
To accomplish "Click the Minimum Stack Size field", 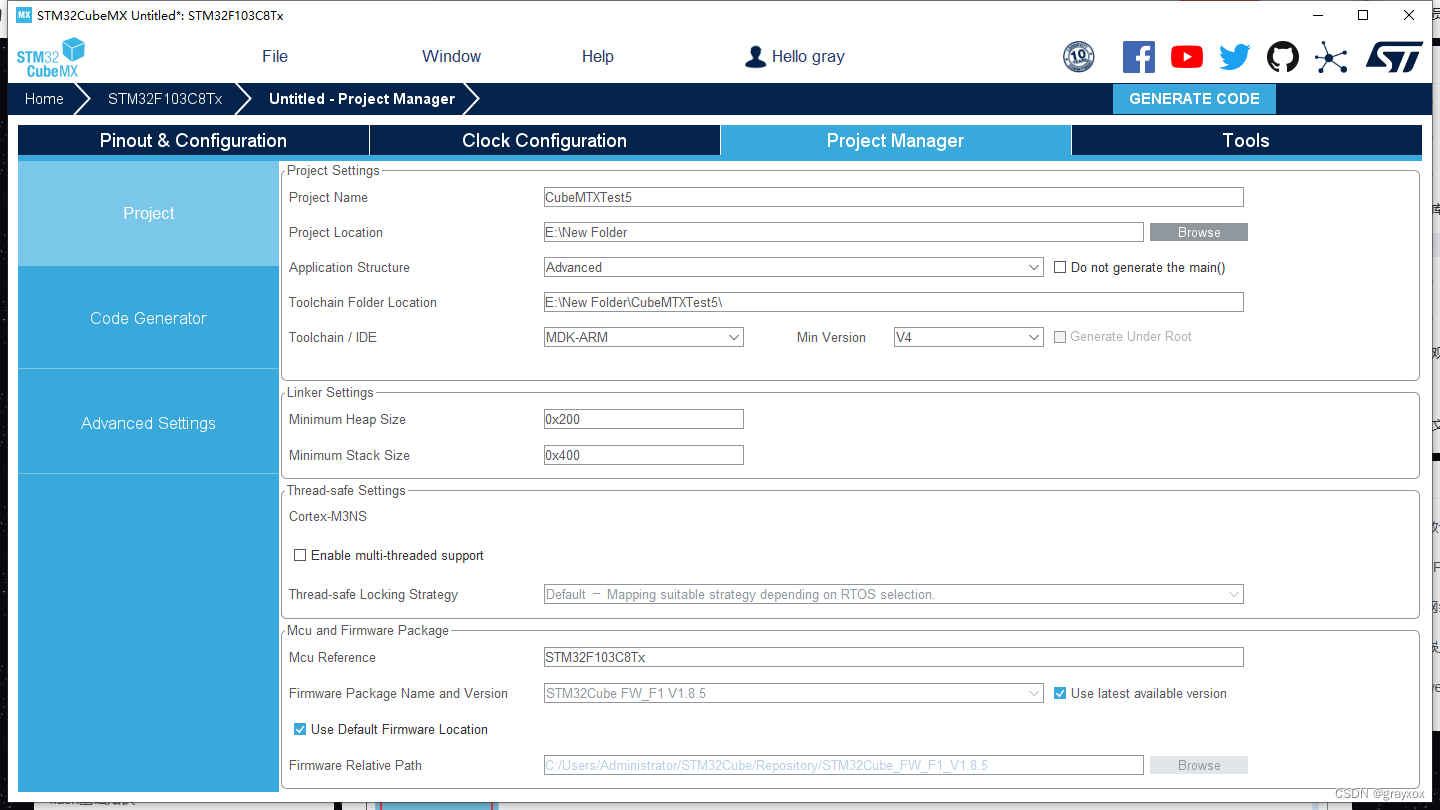I will pyautogui.click(x=644, y=455).
